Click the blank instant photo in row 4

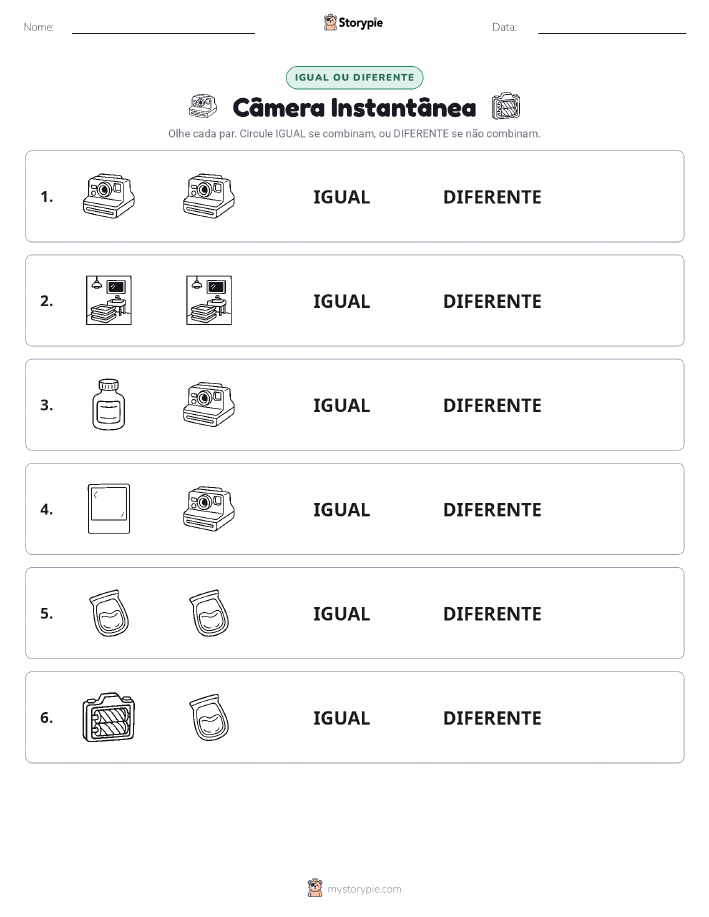[109, 509]
